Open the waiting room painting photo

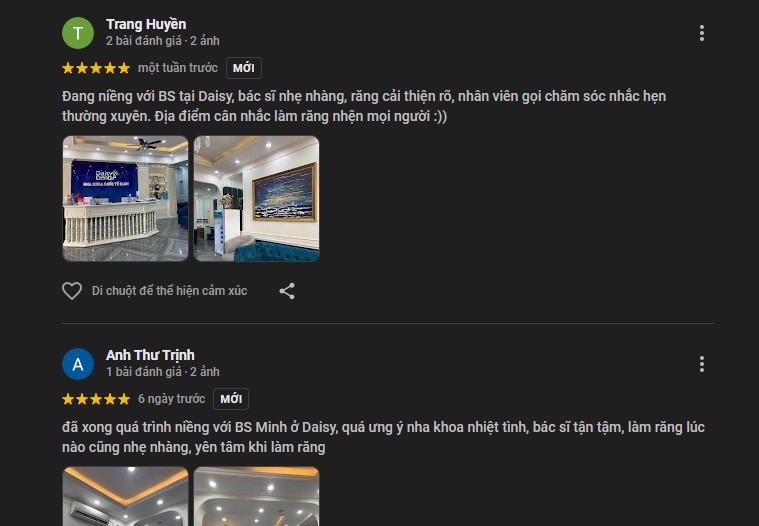coord(257,198)
